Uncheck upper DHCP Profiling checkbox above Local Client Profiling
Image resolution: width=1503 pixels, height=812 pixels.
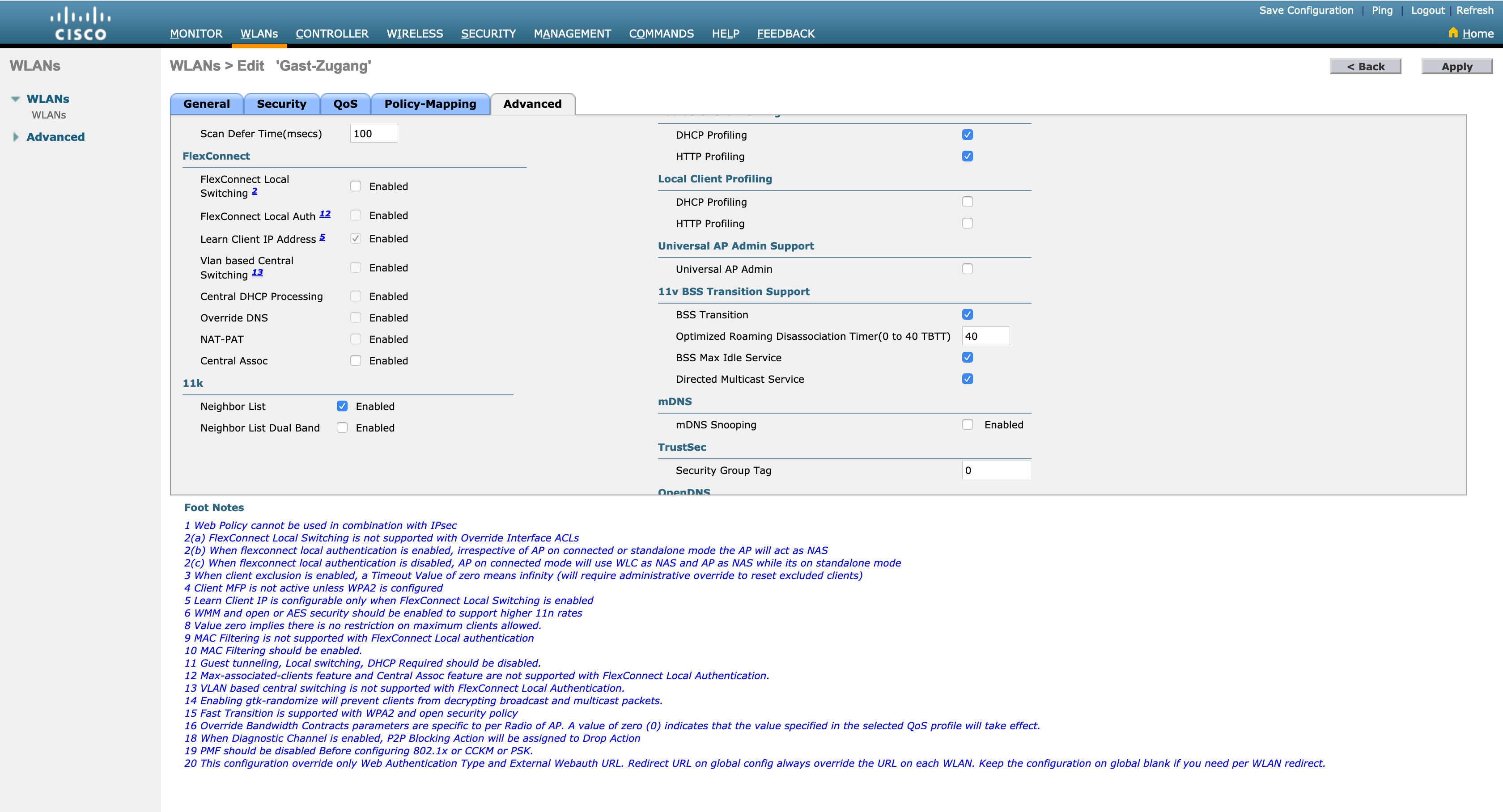pos(968,135)
